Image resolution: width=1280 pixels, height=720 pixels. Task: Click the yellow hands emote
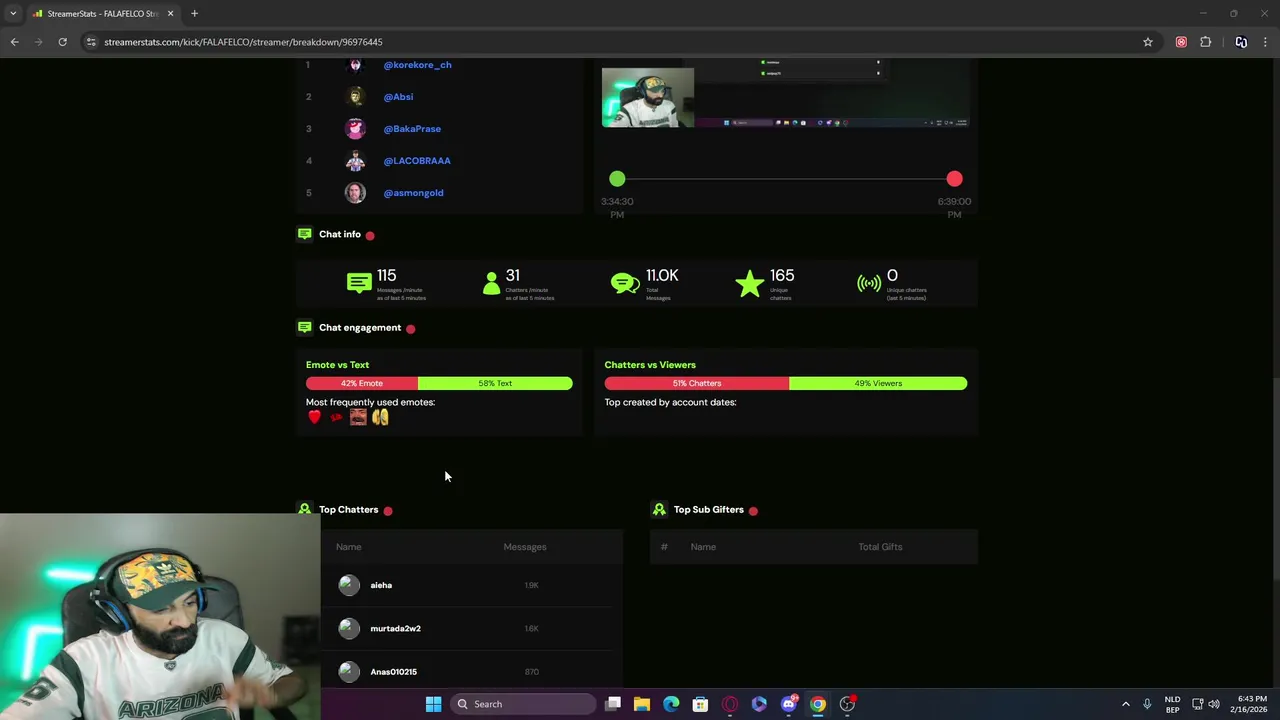click(x=380, y=417)
